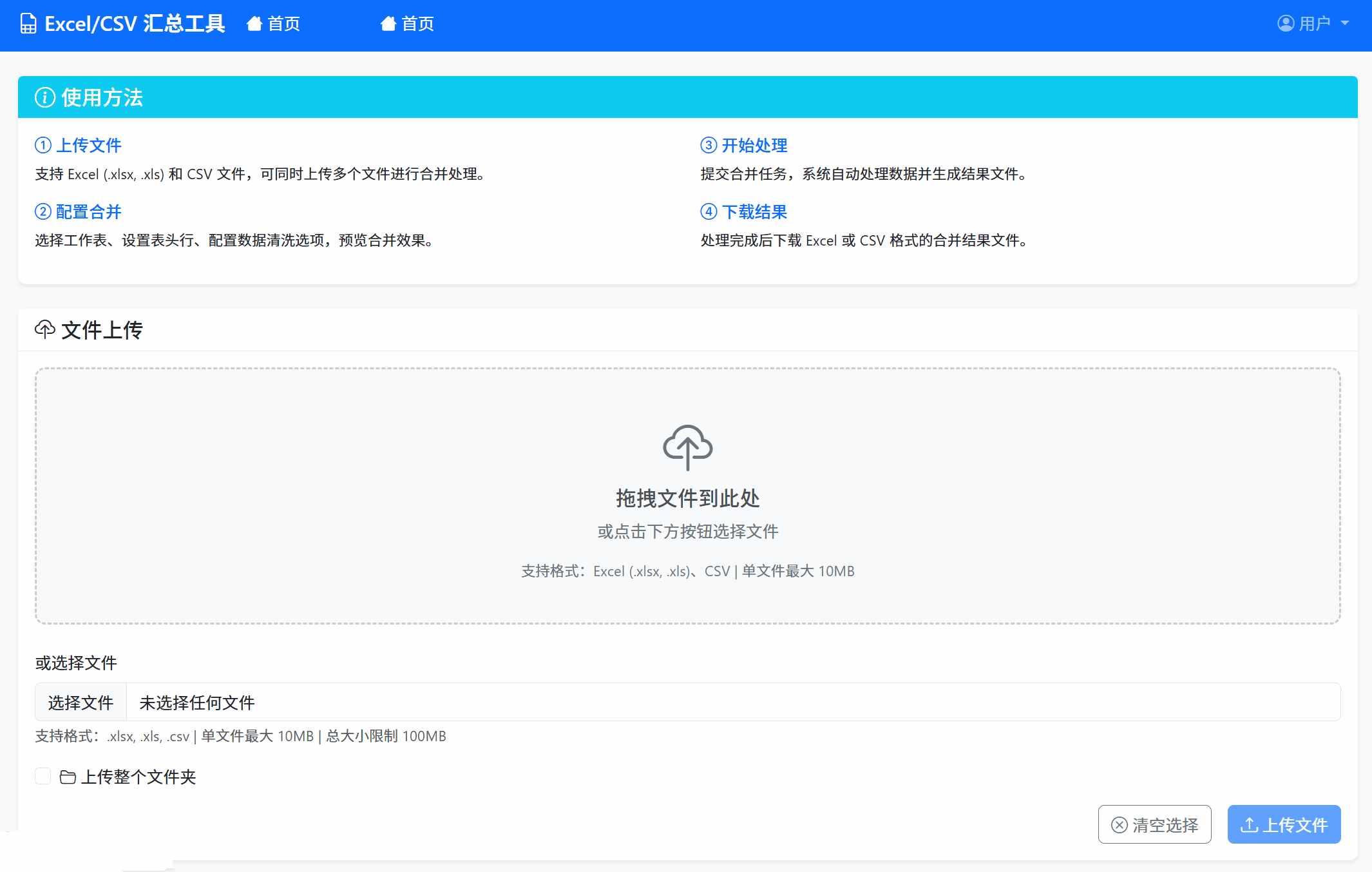Go to the second 首页 nav item
Image resolution: width=1372 pixels, height=872 pixels.
point(417,24)
